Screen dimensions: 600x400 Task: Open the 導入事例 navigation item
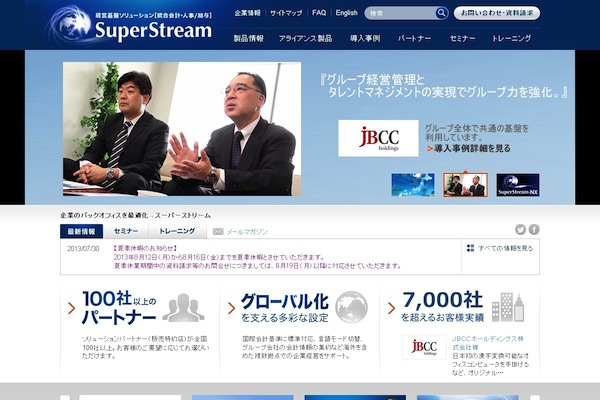pos(365,39)
